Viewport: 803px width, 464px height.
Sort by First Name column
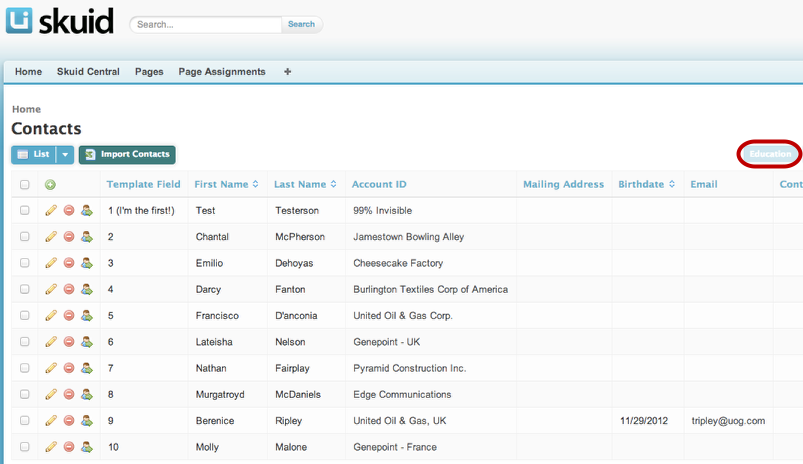(x=226, y=184)
